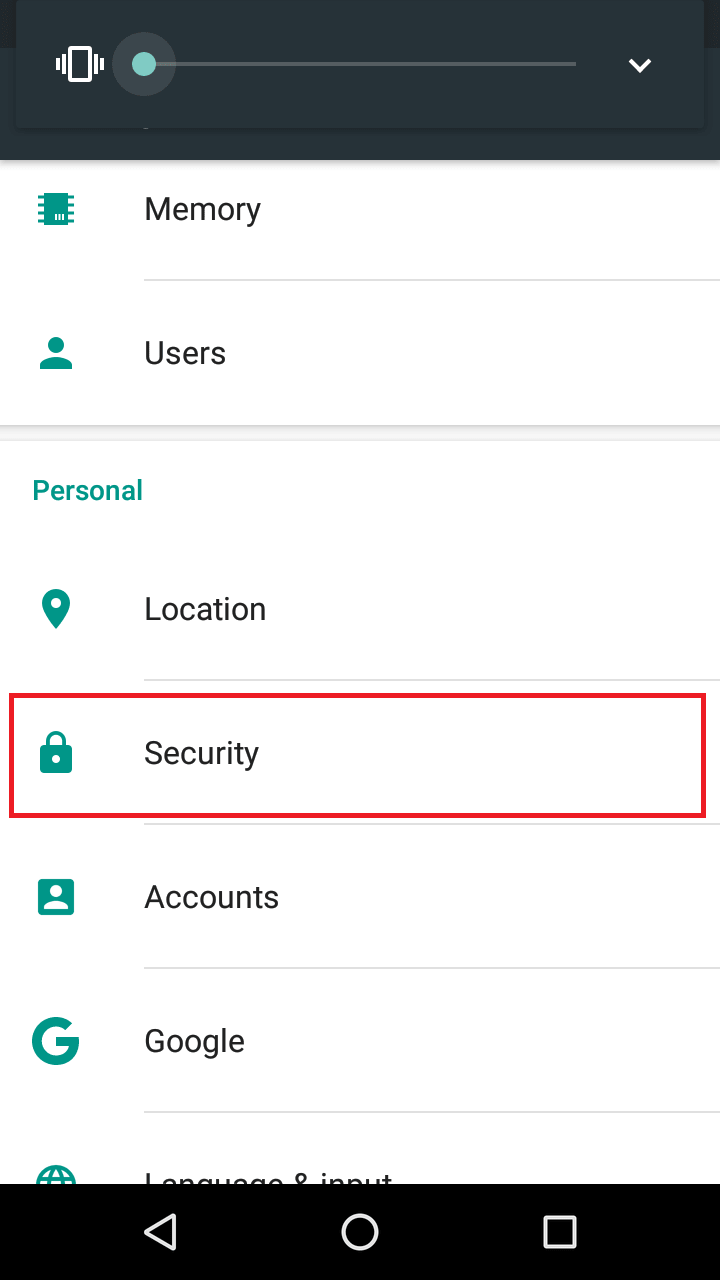Click the Personal section header
This screenshot has height=1280, width=720.
click(x=88, y=490)
